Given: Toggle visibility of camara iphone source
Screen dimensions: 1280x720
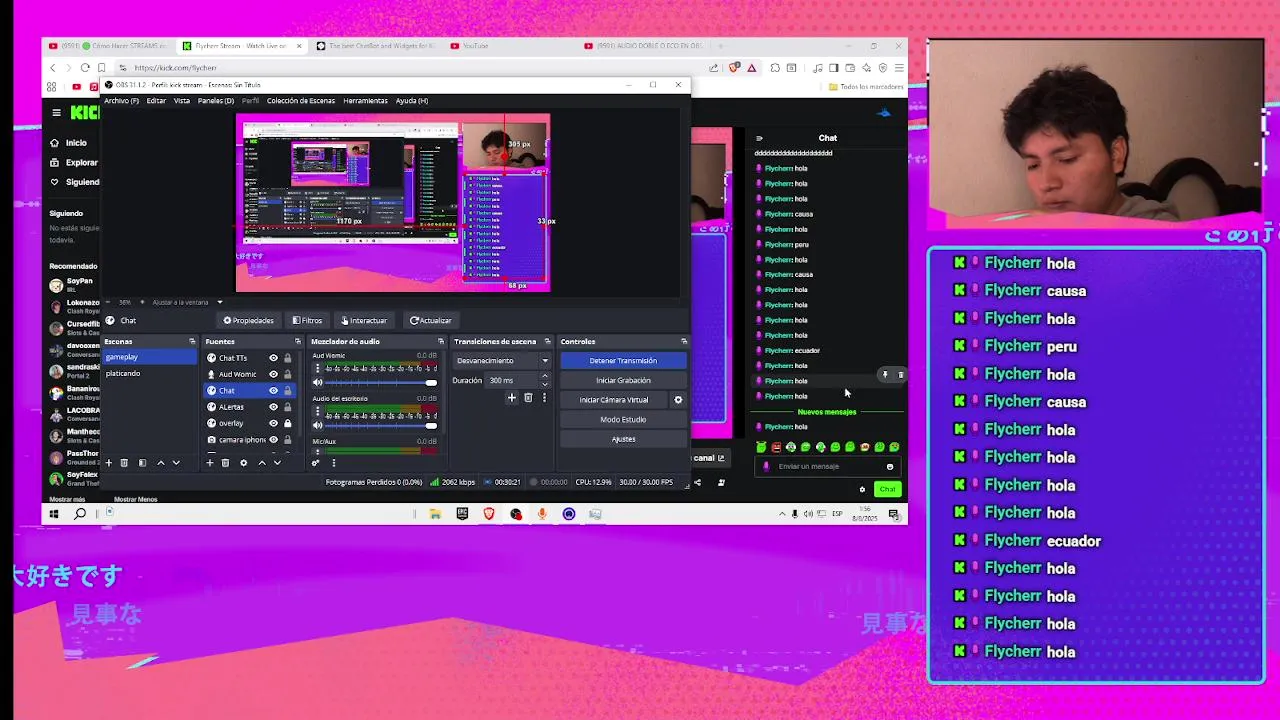Looking at the screenshot, I should 273,440.
